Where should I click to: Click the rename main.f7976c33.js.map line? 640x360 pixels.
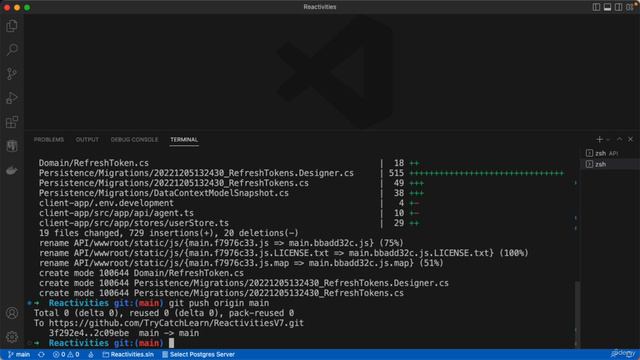pyautogui.click(x=241, y=263)
